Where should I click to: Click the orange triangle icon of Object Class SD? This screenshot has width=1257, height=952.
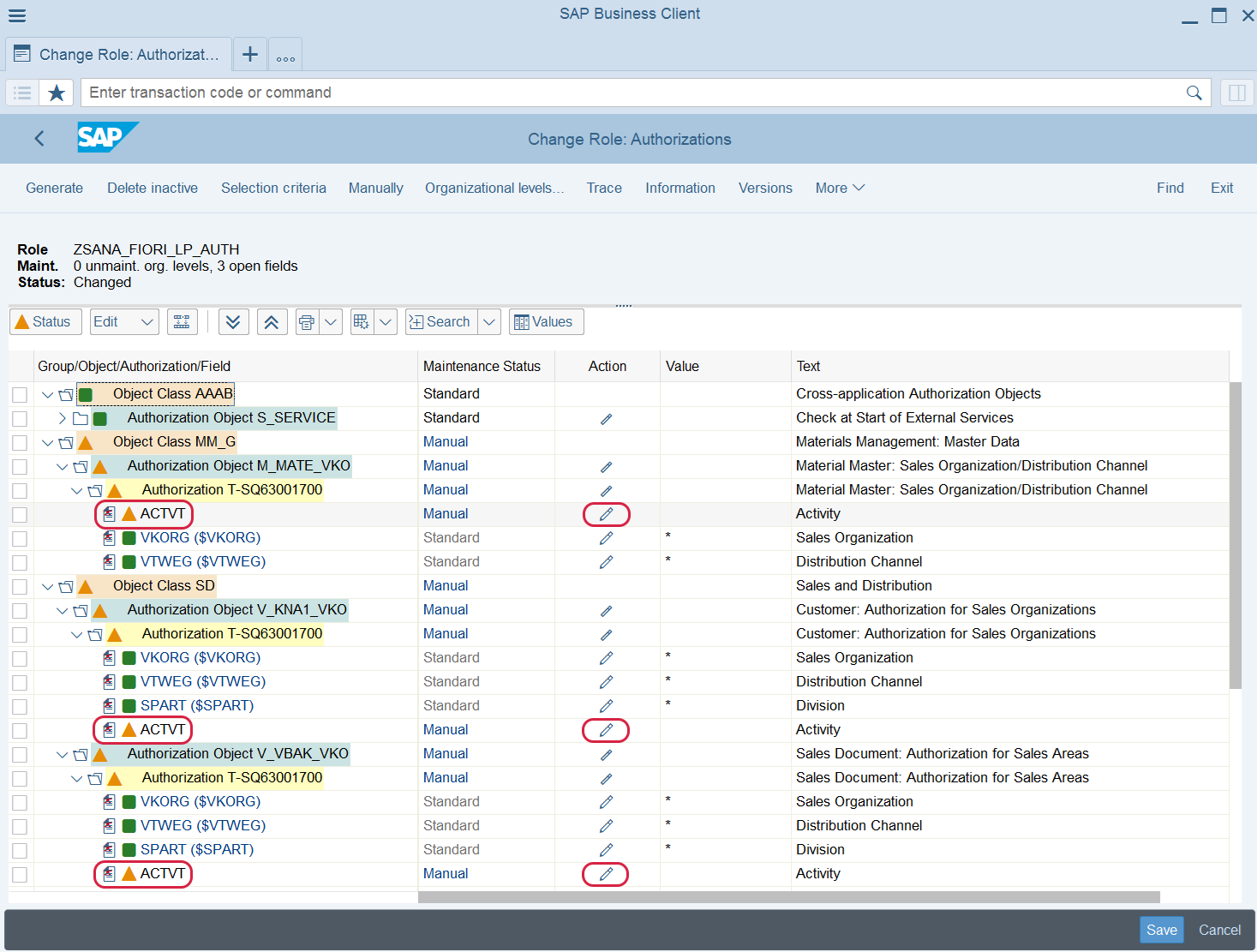coord(86,586)
